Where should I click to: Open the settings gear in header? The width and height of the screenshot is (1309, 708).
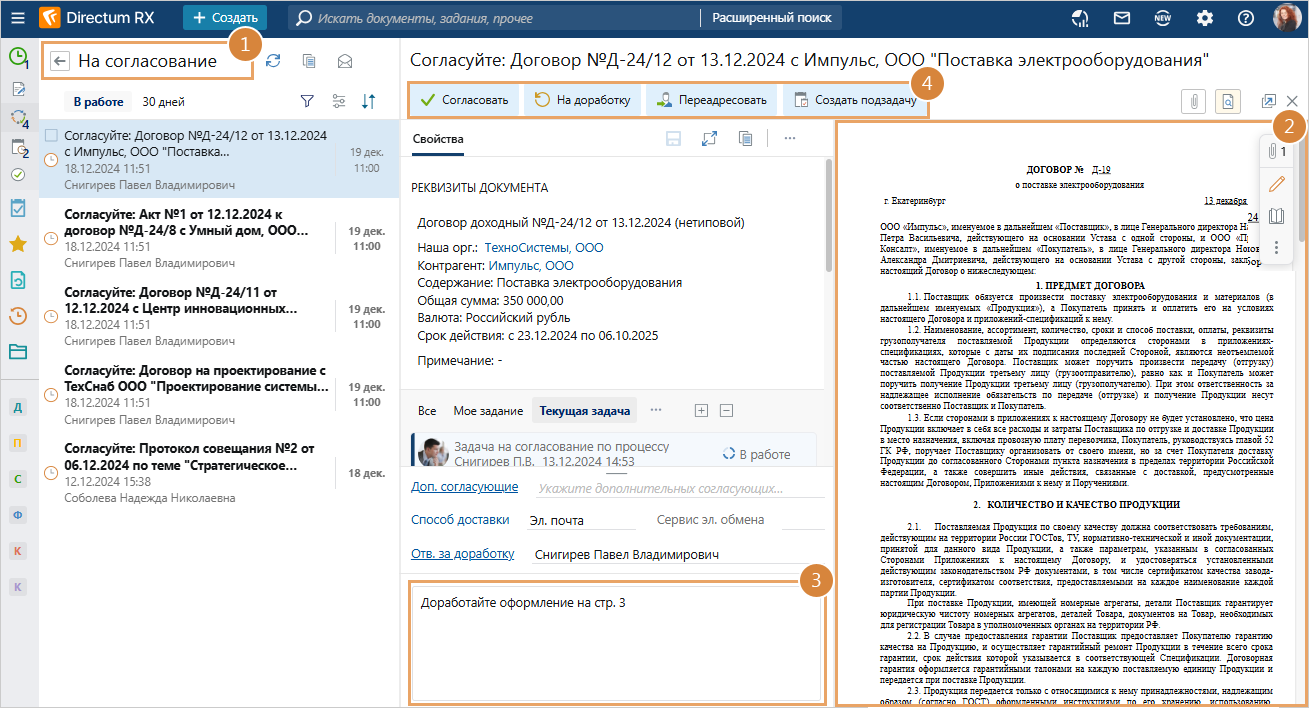[1204, 18]
